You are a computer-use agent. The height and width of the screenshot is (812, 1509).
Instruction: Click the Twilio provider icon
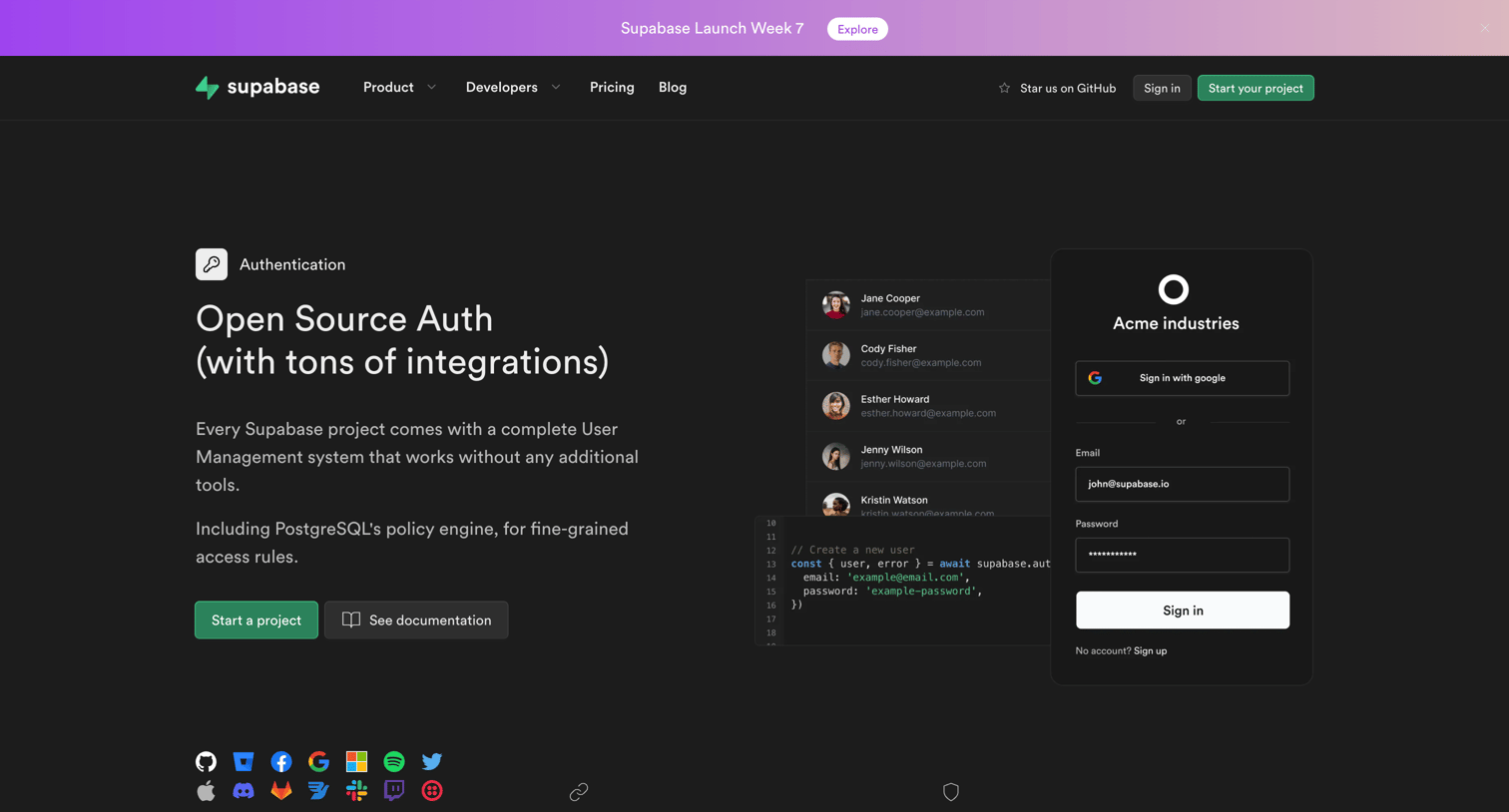pos(432,791)
